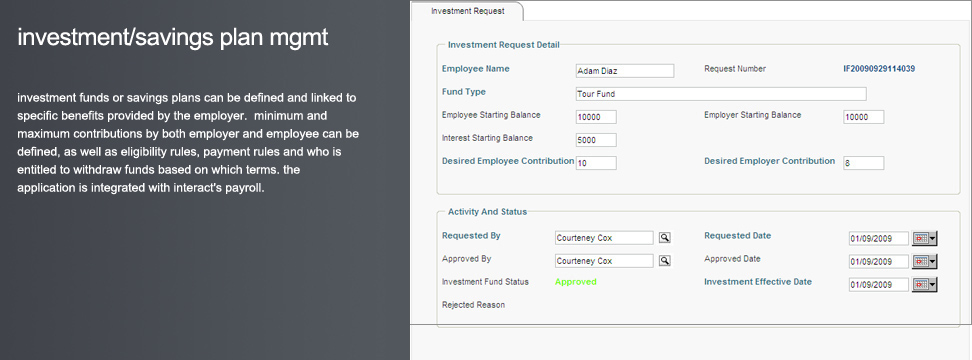Click the Interest Starting Balance field
972x360 pixels.
tap(596, 140)
